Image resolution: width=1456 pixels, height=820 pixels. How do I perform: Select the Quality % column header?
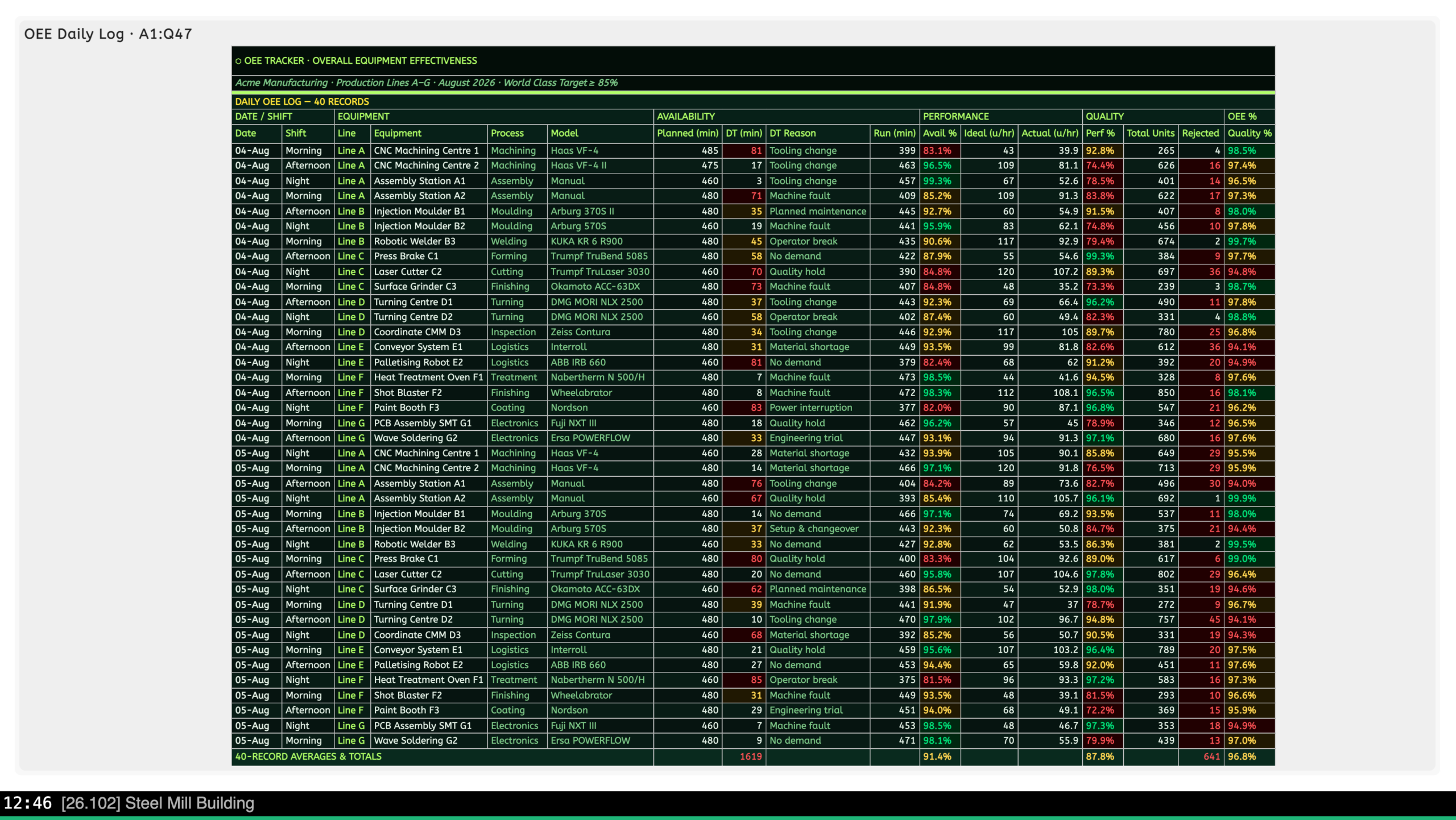coord(1249,133)
